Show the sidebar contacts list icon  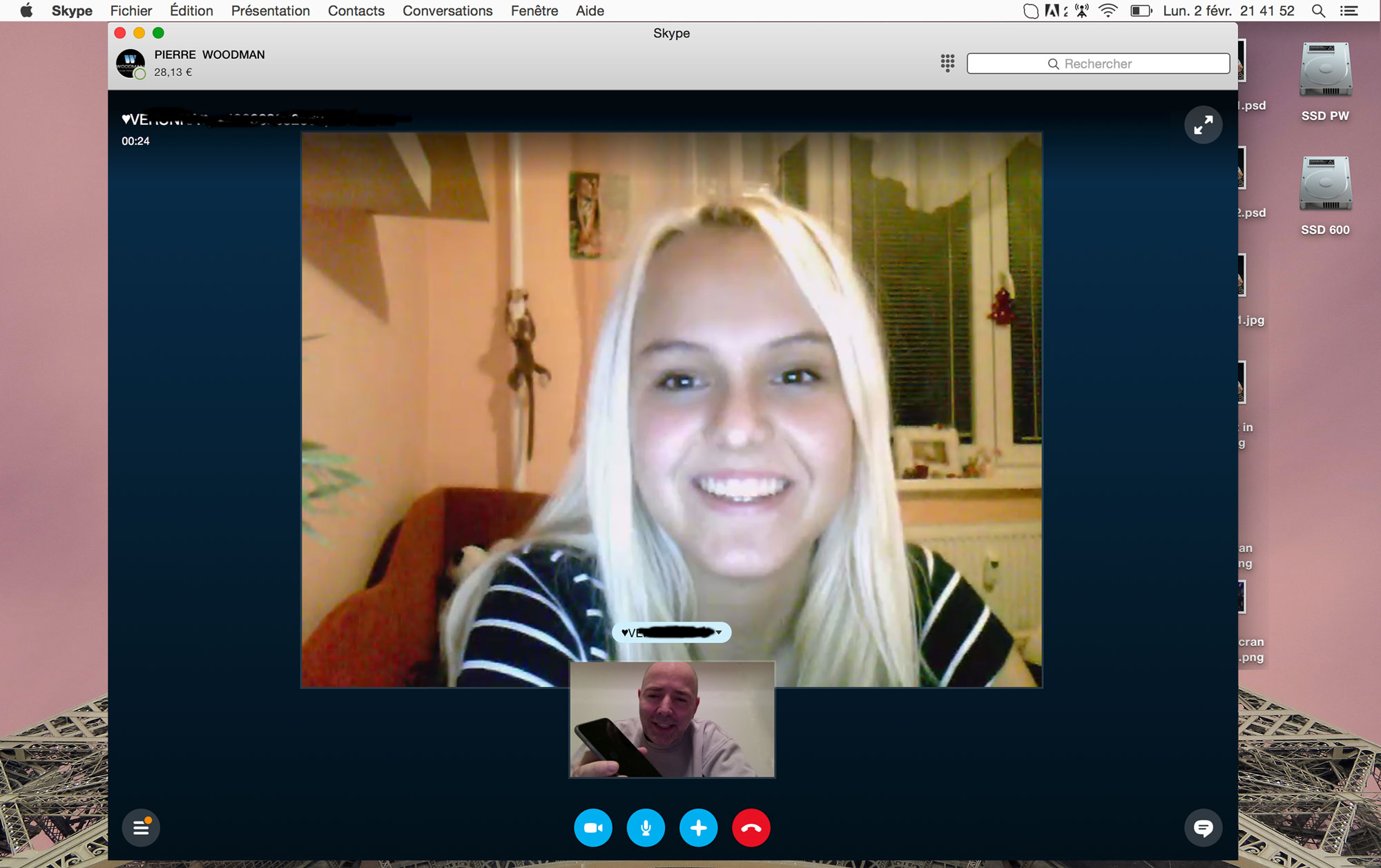[x=141, y=827]
